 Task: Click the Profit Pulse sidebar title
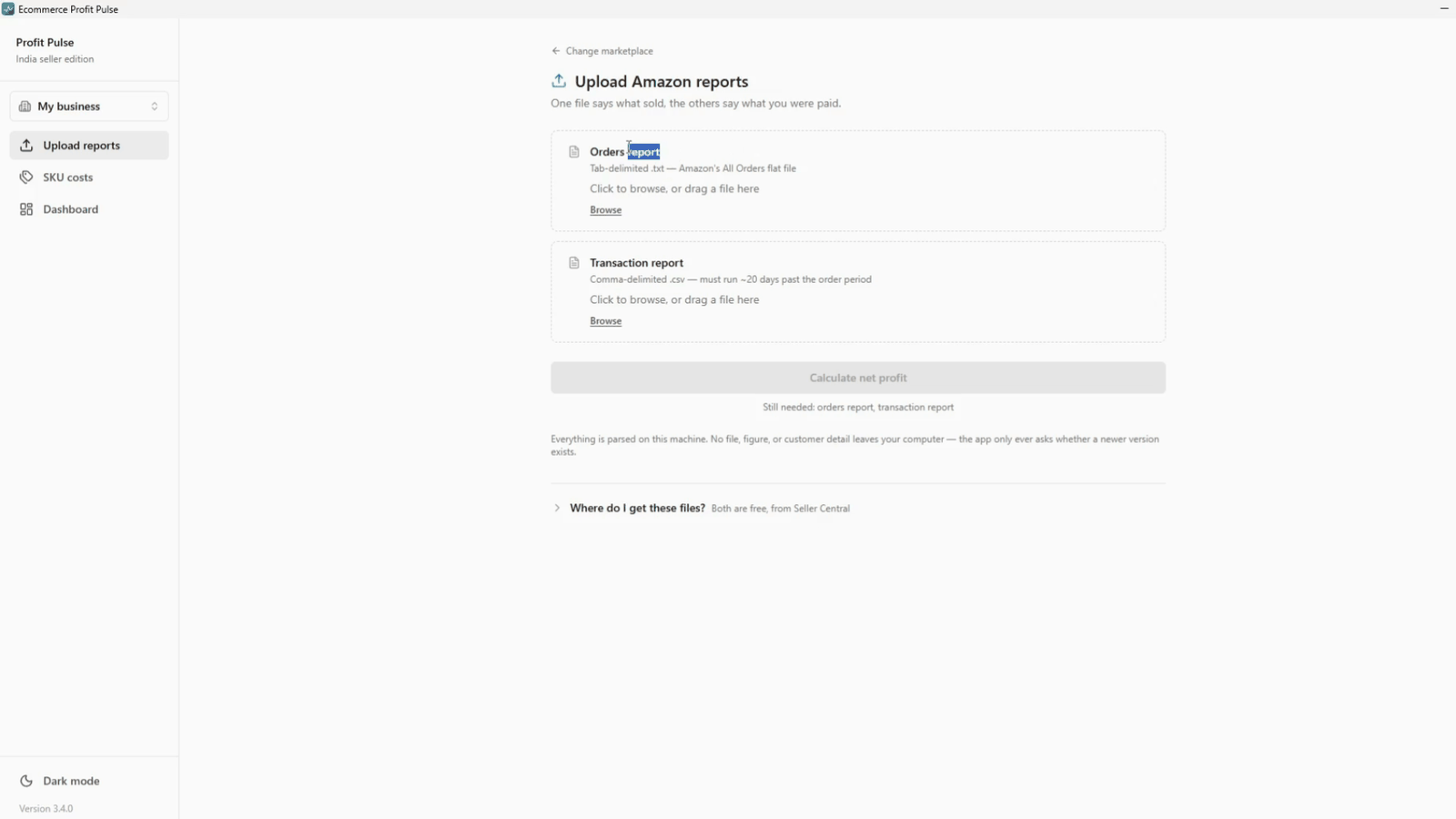(x=45, y=43)
